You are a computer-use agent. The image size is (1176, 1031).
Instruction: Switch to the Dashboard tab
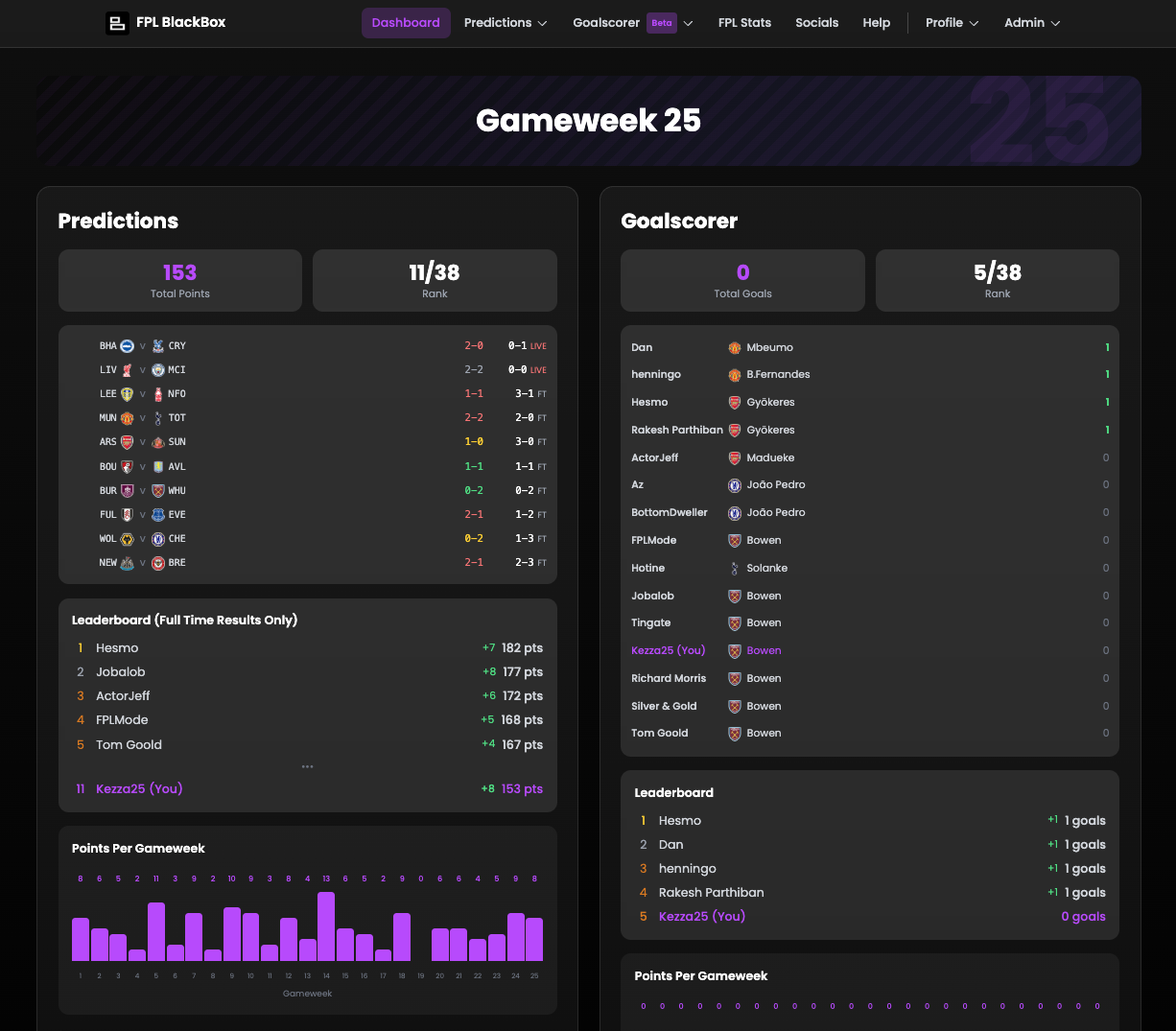click(406, 22)
